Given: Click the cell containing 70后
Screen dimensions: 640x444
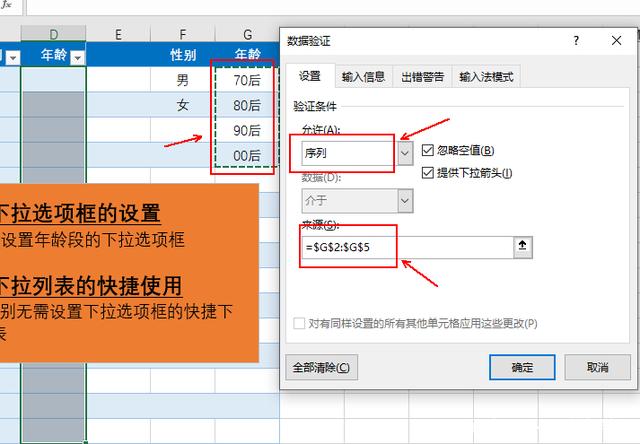Looking at the screenshot, I should point(247,80).
